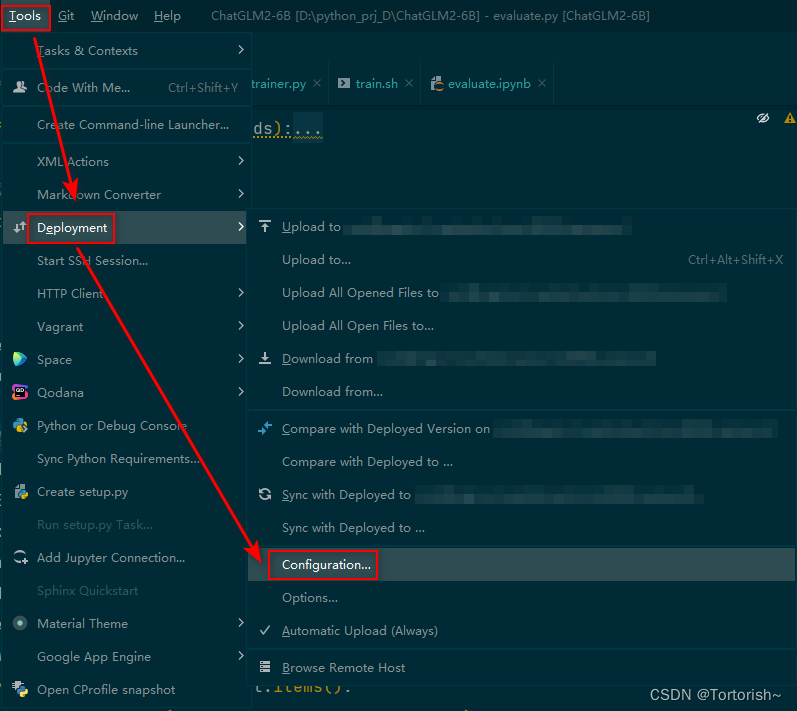Choose Upload to... with shortcut
The image size is (797, 711).
pyautogui.click(x=522, y=260)
